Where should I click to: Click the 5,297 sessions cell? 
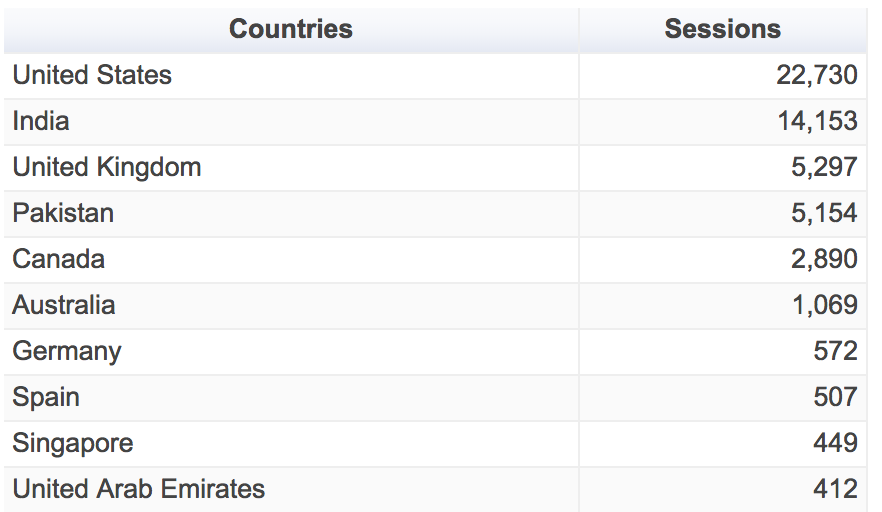point(824,167)
